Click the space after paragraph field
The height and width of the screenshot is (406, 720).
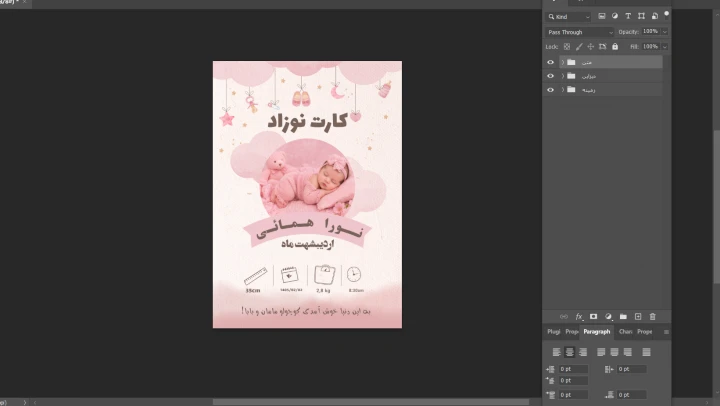click(x=631, y=395)
